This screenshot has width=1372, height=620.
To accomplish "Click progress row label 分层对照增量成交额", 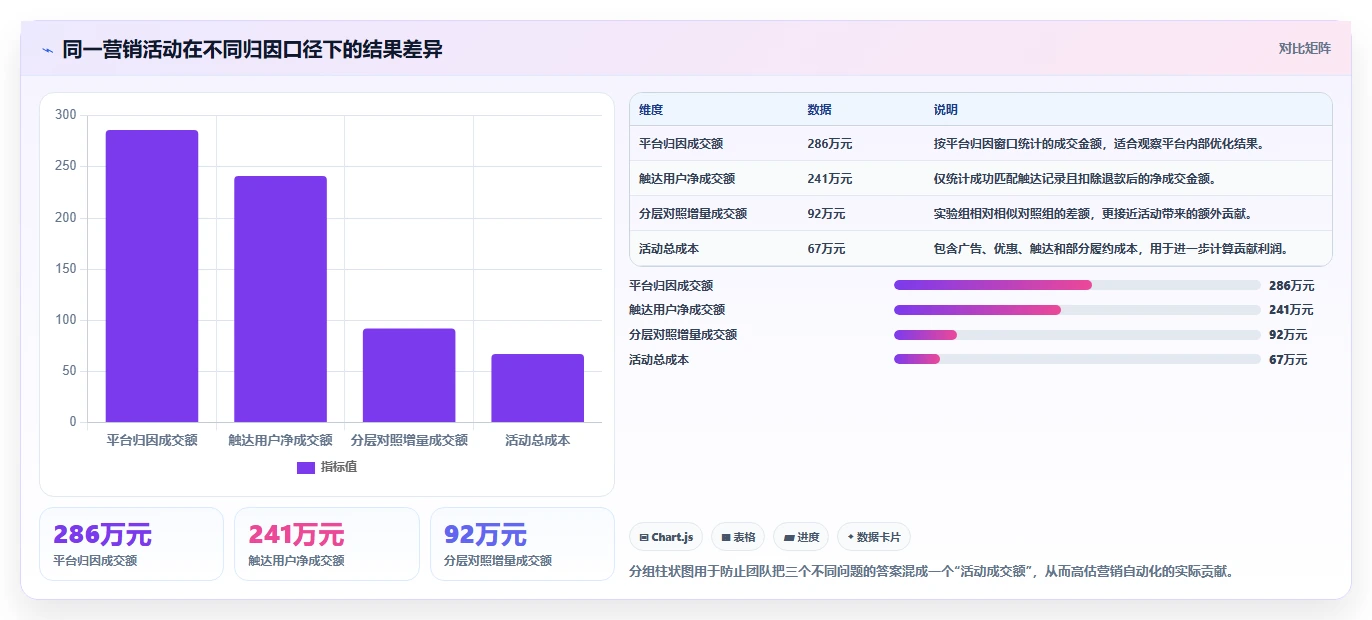I will pyautogui.click(x=683, y=335).
